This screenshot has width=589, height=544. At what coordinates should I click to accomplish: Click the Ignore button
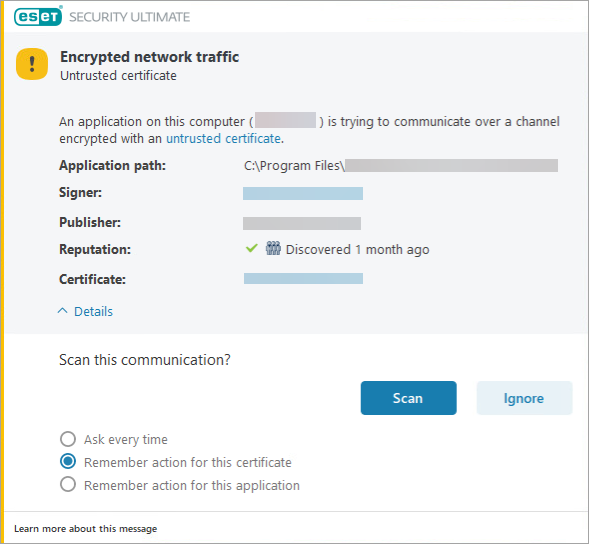click(x=524, y=398)
